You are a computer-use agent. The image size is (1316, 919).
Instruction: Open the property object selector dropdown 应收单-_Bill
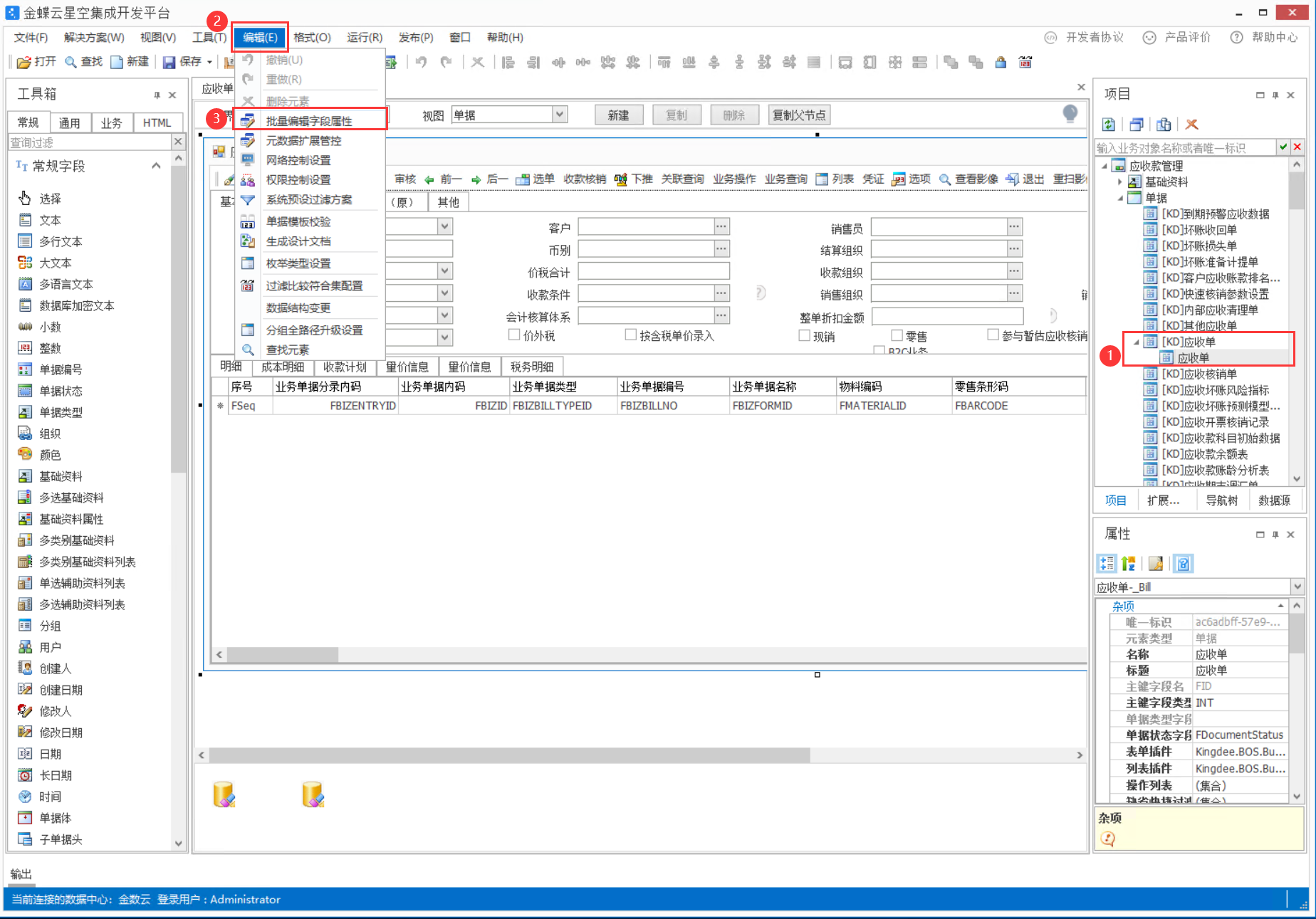click(1297, 587)
